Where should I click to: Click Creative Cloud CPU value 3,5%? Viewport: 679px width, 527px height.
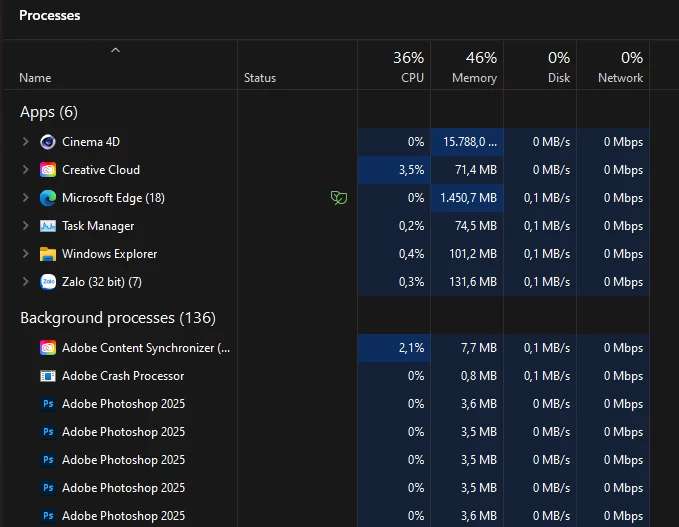tap(411, 170)
